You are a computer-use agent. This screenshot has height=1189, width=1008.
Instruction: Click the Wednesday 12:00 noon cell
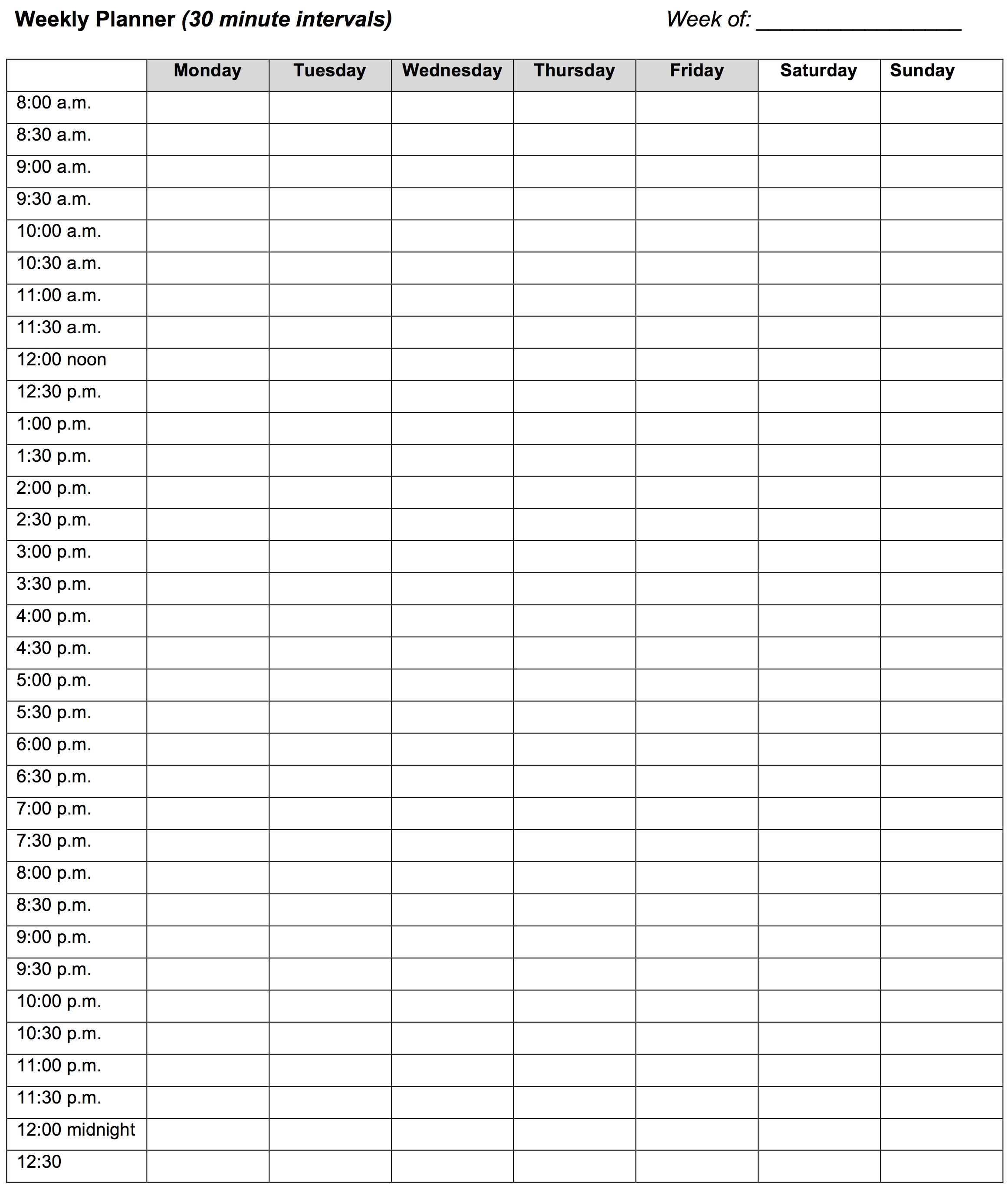pyautogui.click(x=450, y=358)
